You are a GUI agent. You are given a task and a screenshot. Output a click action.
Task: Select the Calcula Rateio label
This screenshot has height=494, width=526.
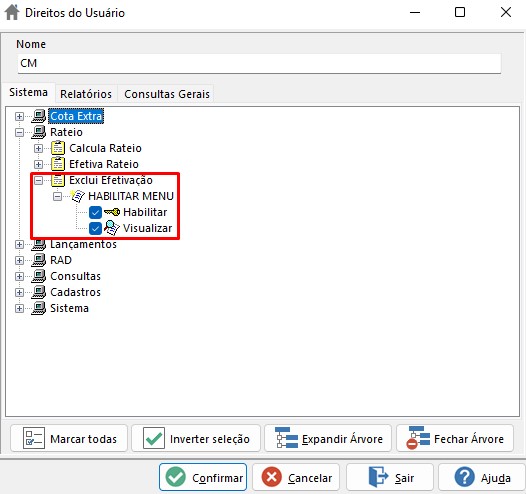coord(105,148)
